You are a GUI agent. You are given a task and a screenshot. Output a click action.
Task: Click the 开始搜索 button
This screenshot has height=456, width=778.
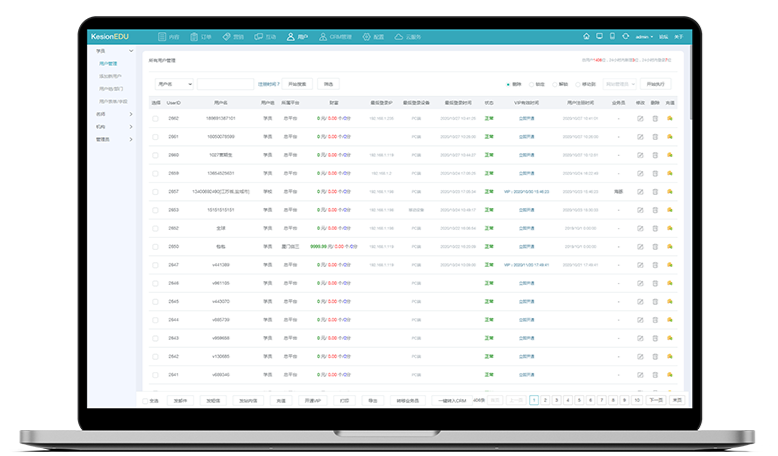tap(298, 85)
